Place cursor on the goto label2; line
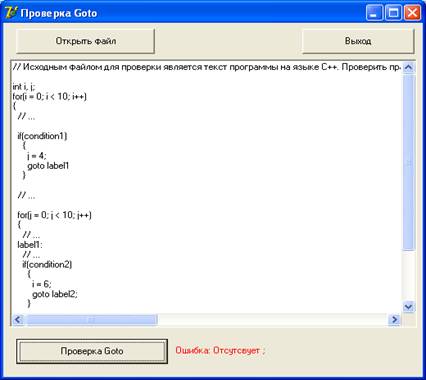The height and width of the screenshot is (380, 426). [55, 294]
